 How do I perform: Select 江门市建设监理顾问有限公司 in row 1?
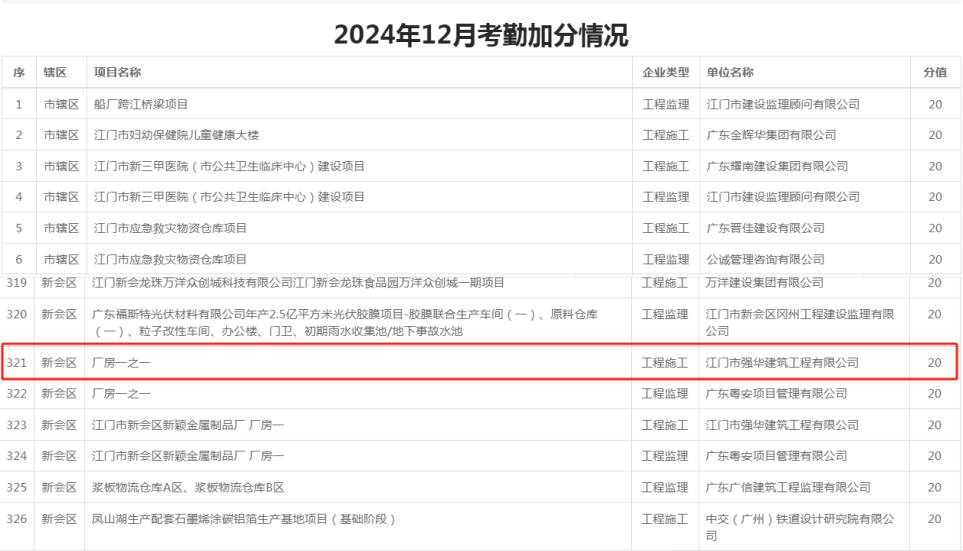point(783,104)
